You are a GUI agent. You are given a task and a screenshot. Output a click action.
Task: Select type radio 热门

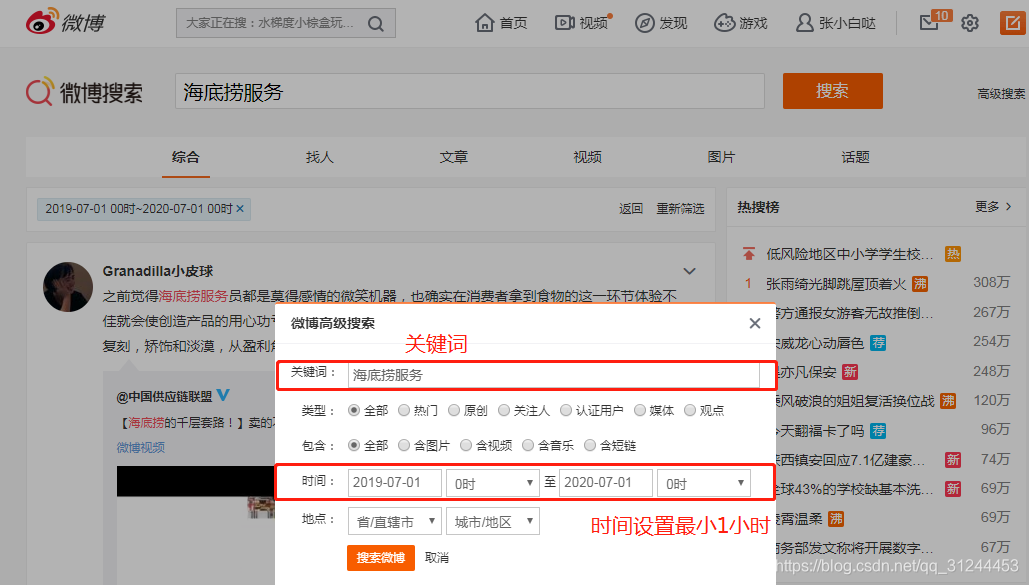pos(404,410)
